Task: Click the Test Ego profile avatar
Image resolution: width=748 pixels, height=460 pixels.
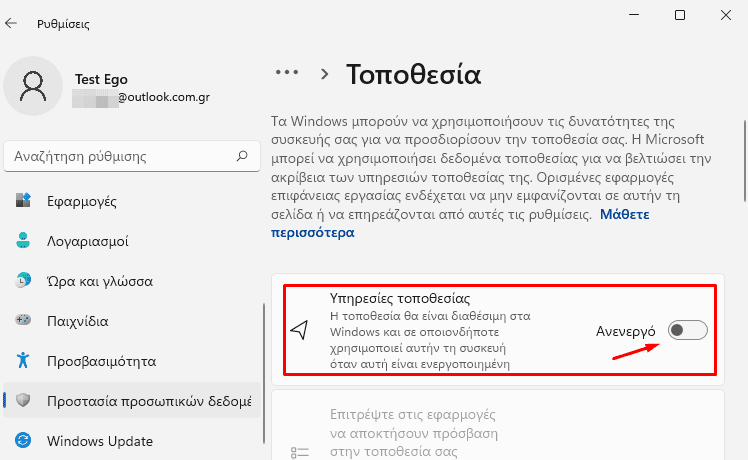Action: (x=33, y=86)
